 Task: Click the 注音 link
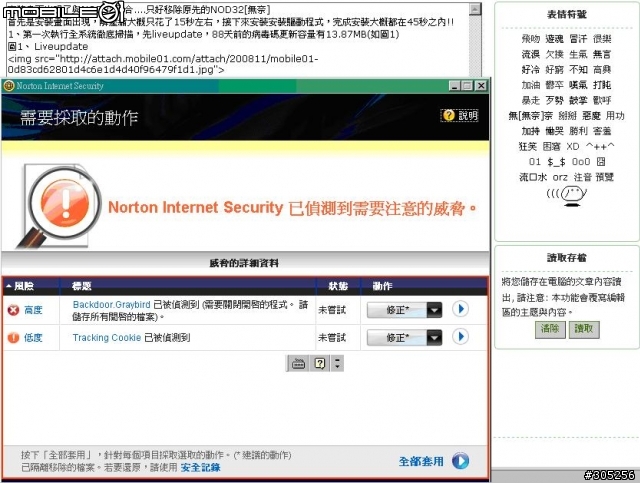pos(582,177)
